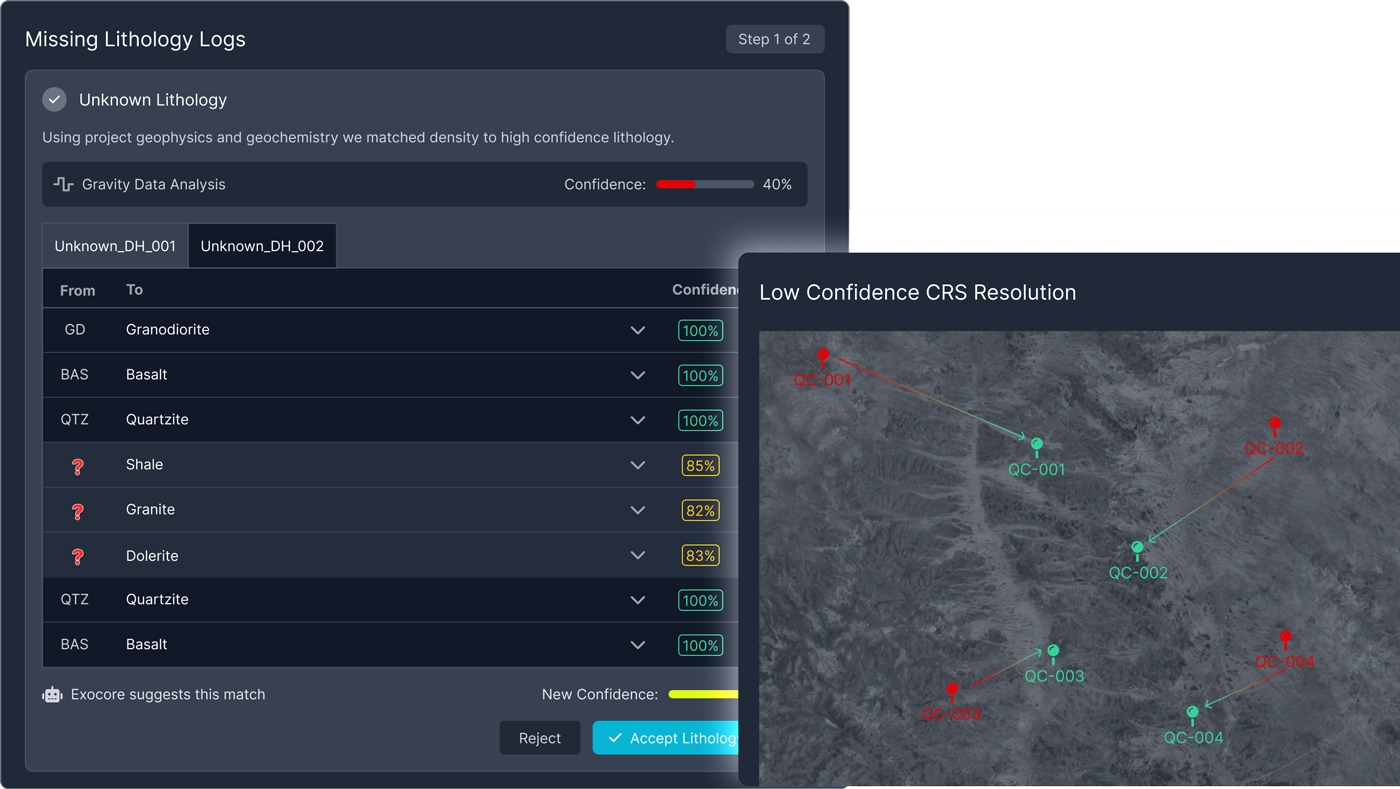Expand the Basalt row details
The width and height of the screenshot is (1400, 789).
637,375
